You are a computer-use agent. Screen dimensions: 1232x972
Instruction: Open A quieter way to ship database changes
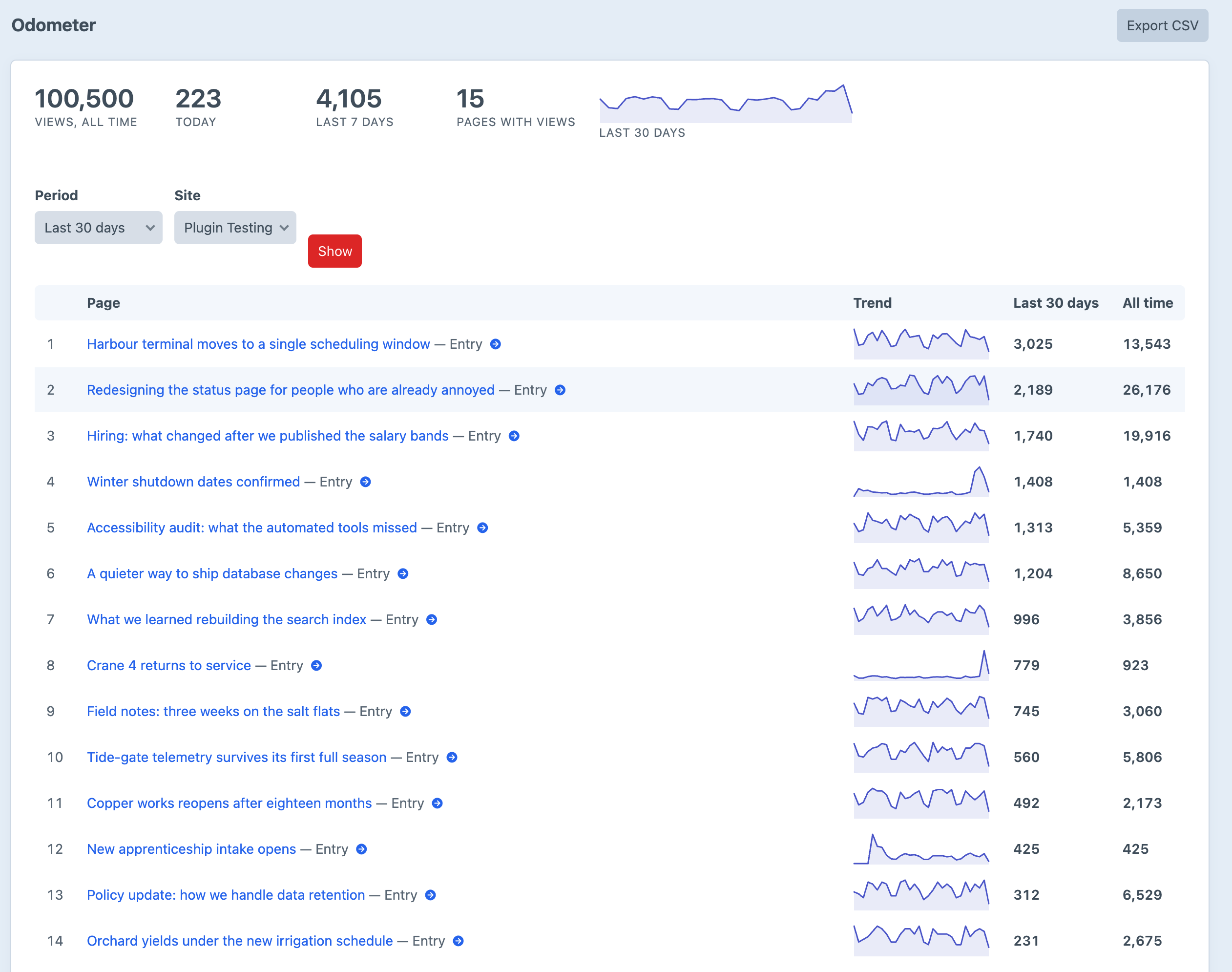coord(212,573)
